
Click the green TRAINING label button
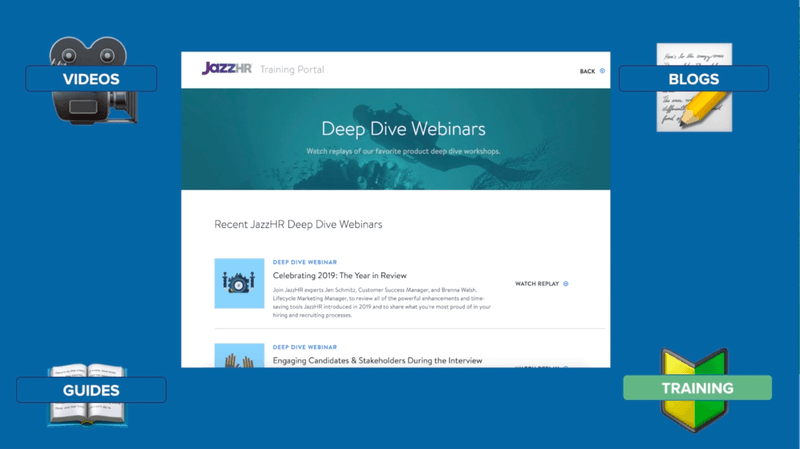tap(697, 388)
